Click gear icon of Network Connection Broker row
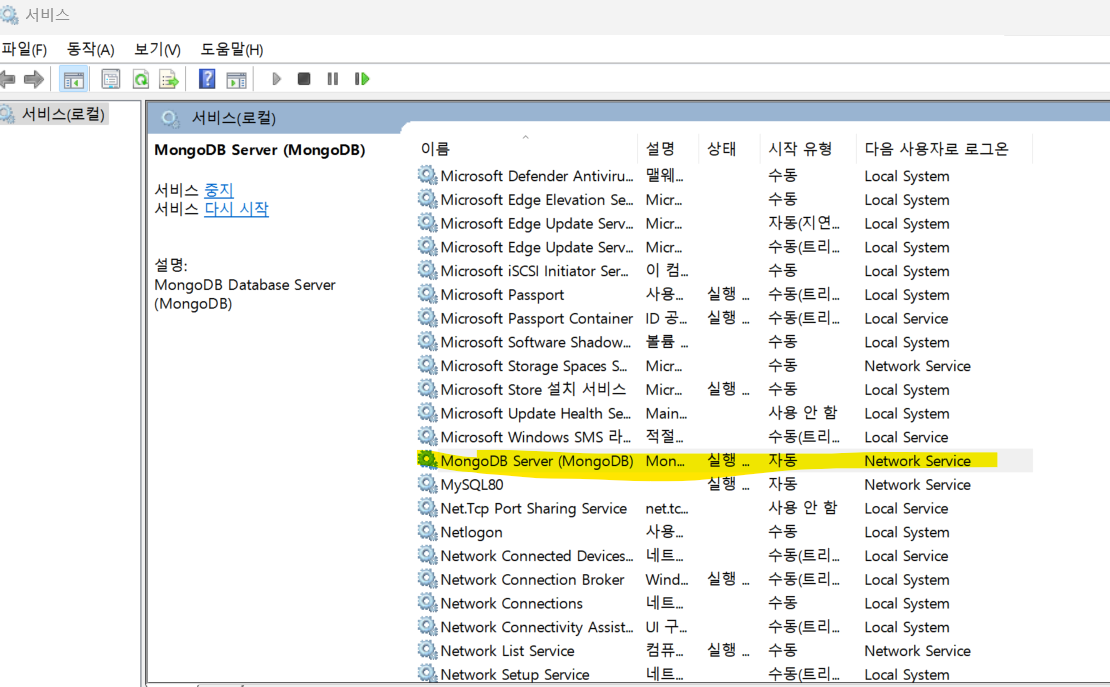The height and width of the screenshot is (687, 1110). (427, 579)
